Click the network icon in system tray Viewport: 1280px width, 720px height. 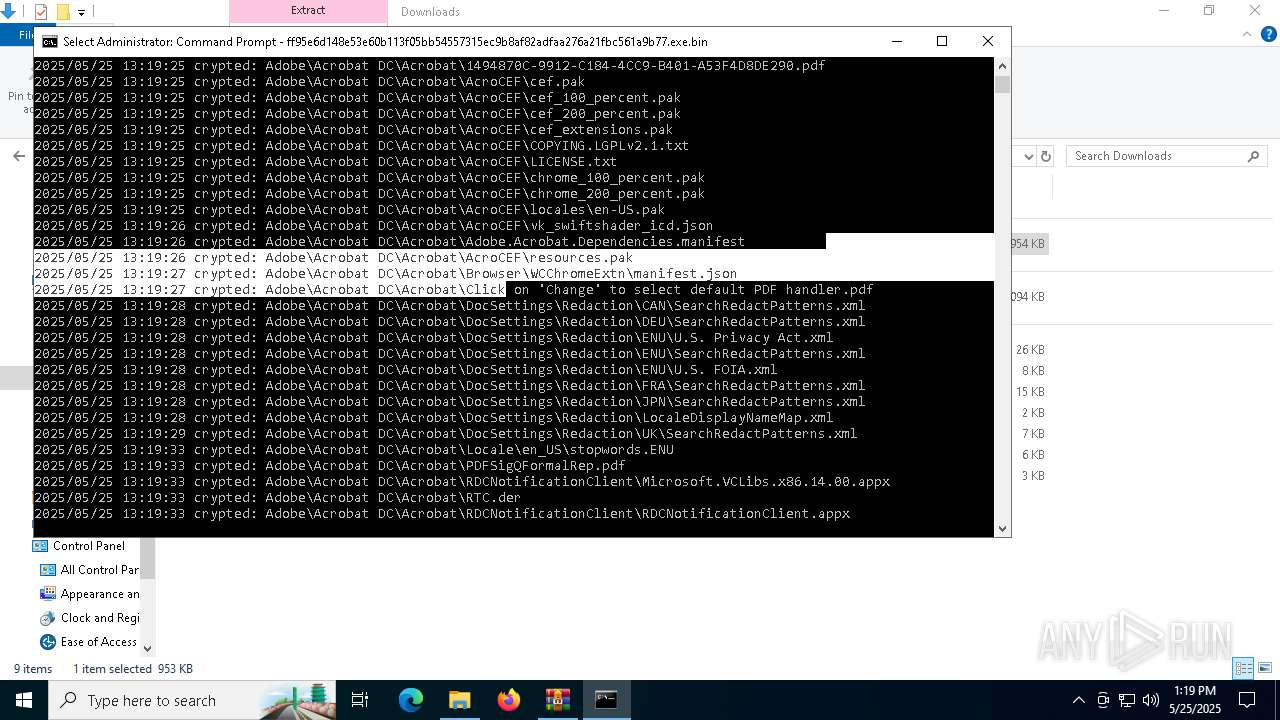[x=1127, y=700]
